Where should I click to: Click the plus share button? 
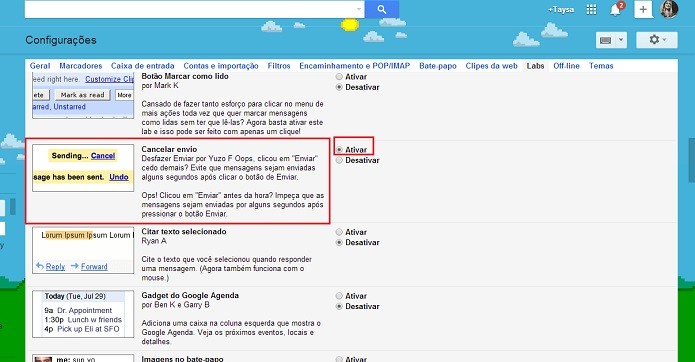pyautogui.click(x=643, y=9)
